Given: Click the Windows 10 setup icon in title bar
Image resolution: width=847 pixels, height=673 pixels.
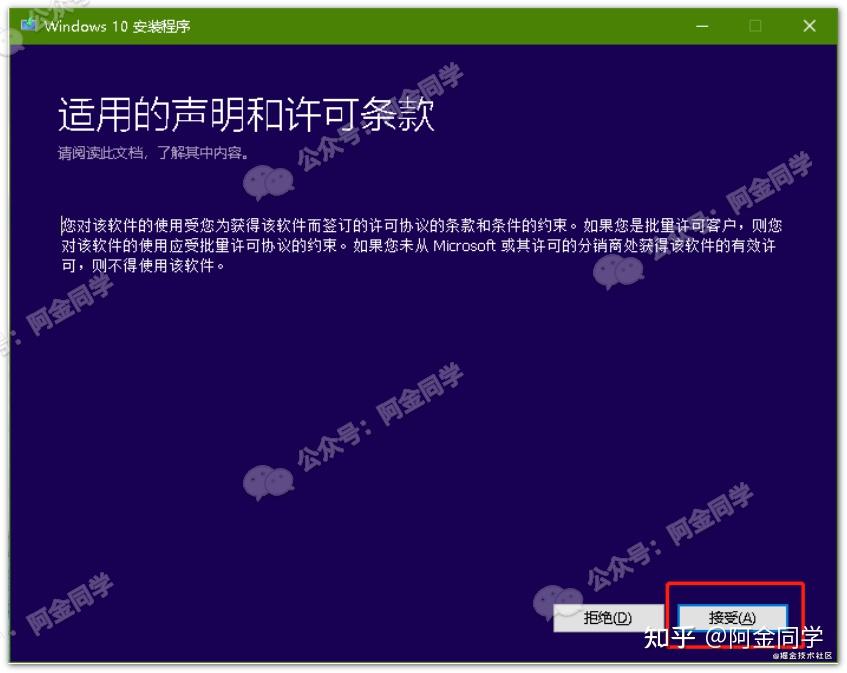Looking at the screenshot, I should click(x=29, y=24).
